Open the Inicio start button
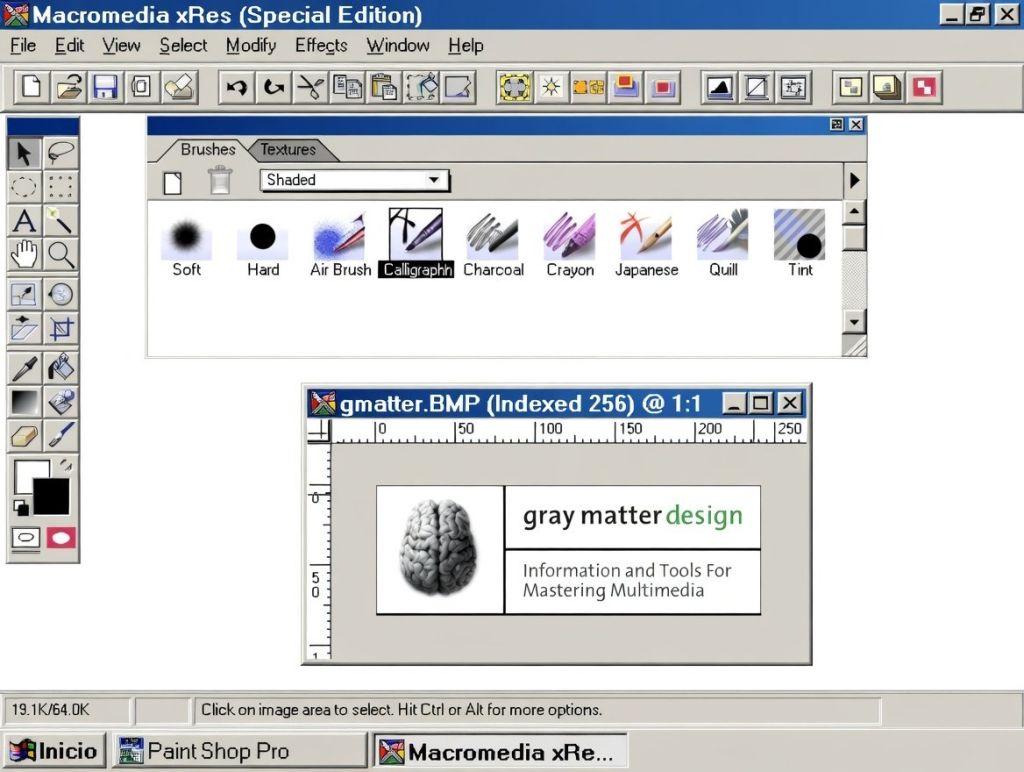Screen dimensions: 1024x772 click(54, 751)
